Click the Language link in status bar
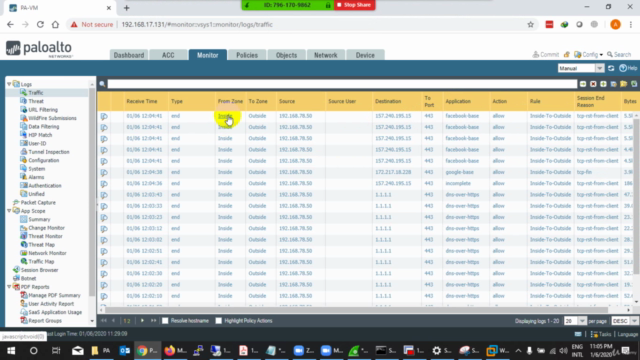This screenshot has width=640, height=360. [x=627, y=334]
